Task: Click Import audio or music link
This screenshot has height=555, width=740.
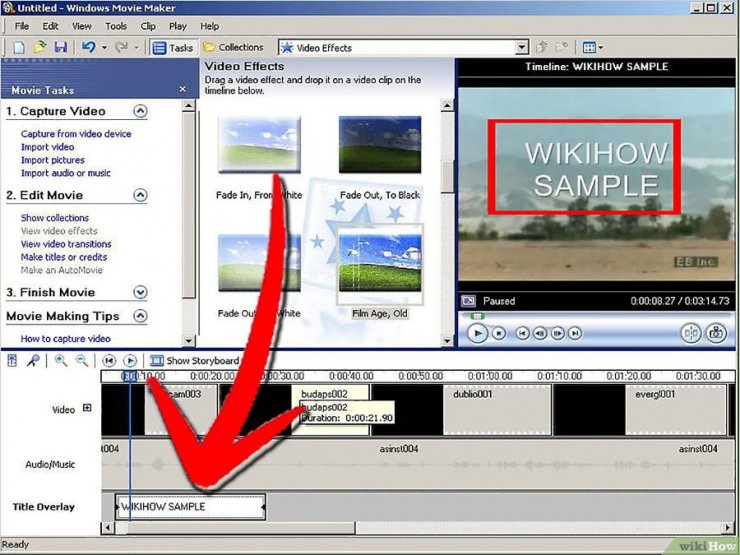Action: [x=66, y=173]
